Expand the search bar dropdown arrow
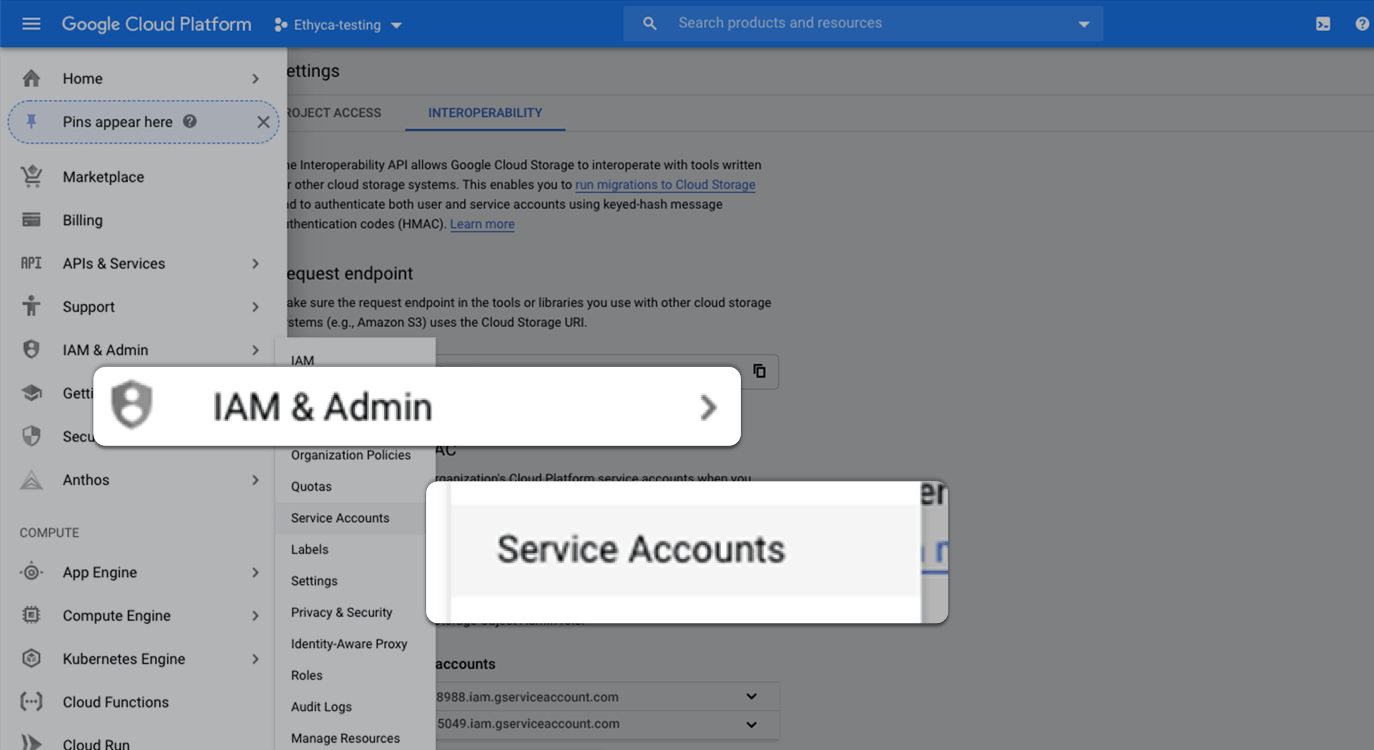The image size is (1374, 750). 1084,24
